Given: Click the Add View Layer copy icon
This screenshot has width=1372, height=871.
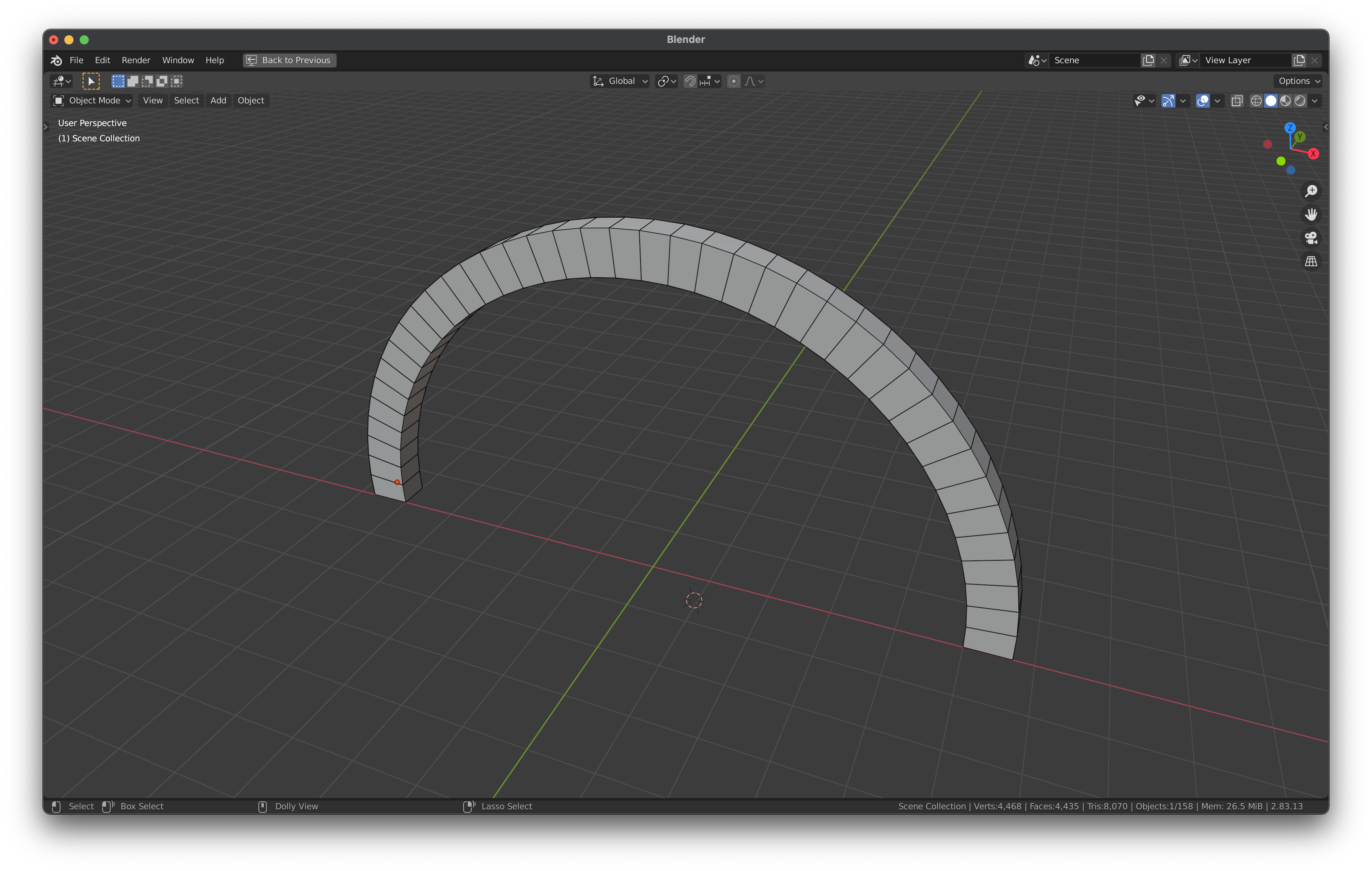Looking at the screenshot, I should pyautogui.click(x=1300, y=61).
